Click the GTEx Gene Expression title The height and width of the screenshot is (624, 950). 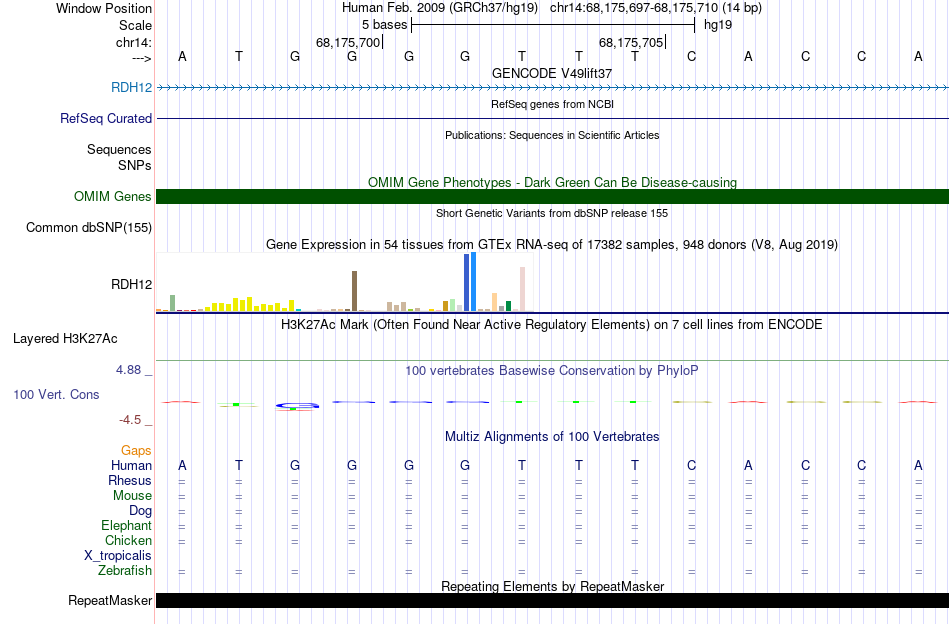pyautogui.click(x=552, y=244)
